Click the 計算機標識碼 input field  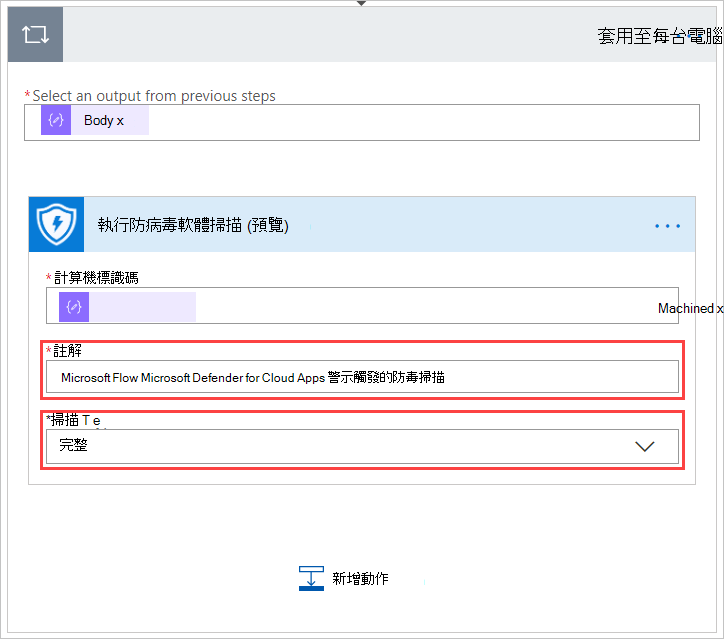click(x=362, y=306)
